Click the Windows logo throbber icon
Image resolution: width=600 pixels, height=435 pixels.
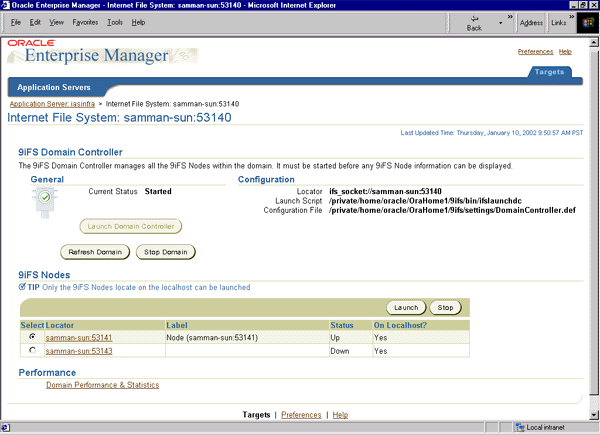point(587,23)
